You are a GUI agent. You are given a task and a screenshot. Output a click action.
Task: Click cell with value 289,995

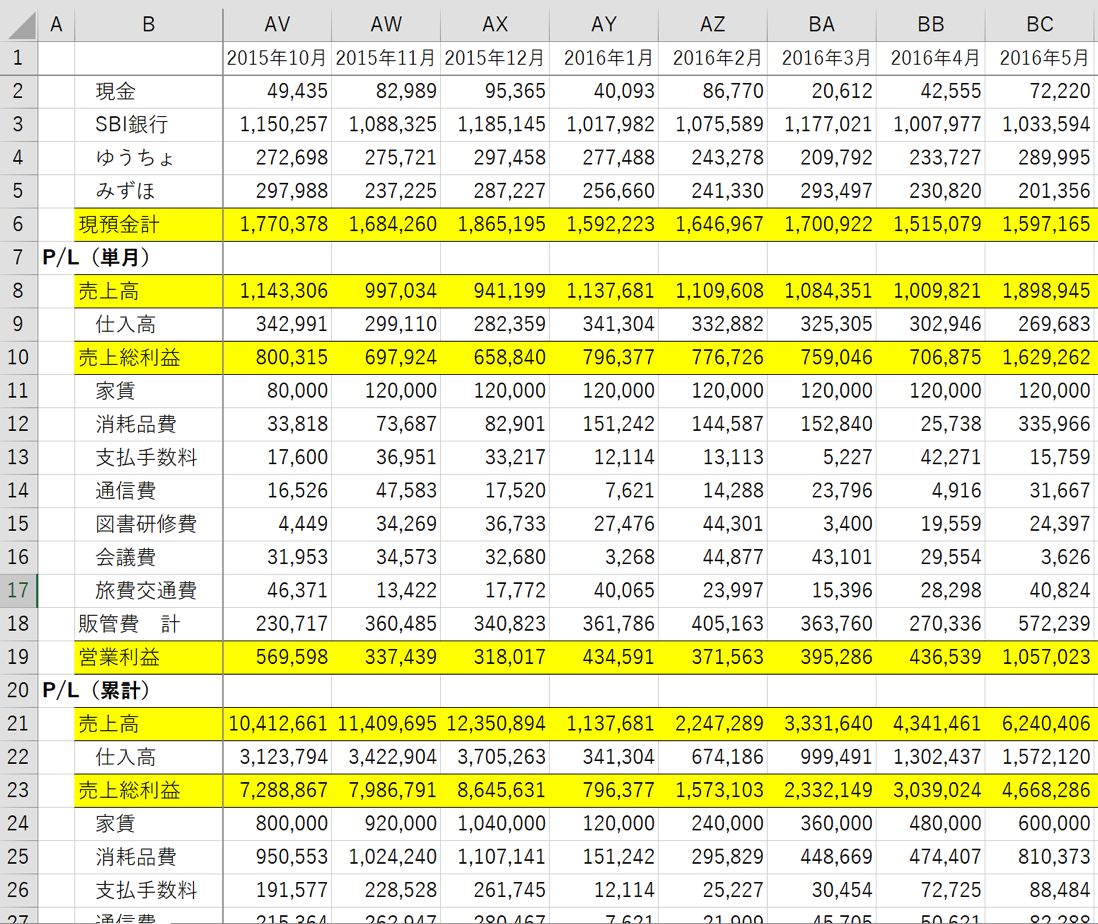(x=1041, y=158)
